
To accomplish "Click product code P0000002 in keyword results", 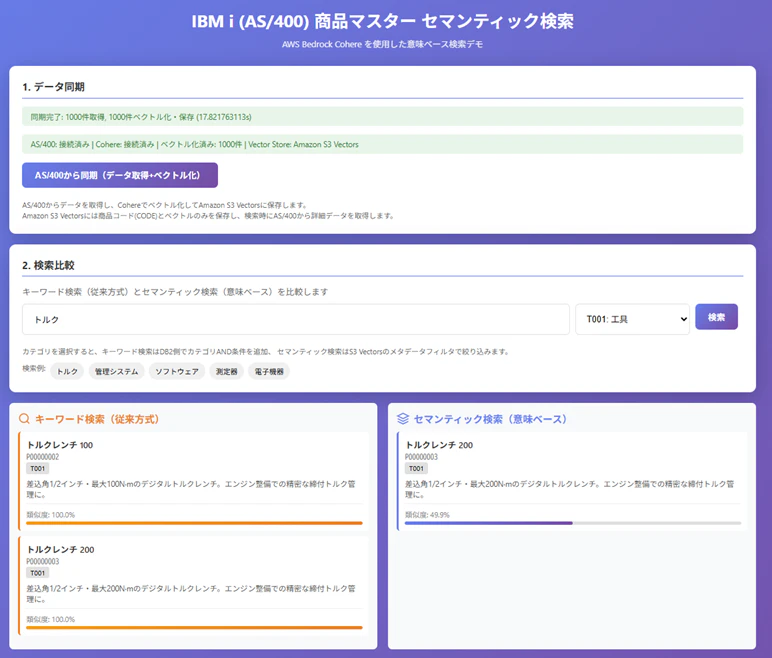I will click(x=42, y=457).
